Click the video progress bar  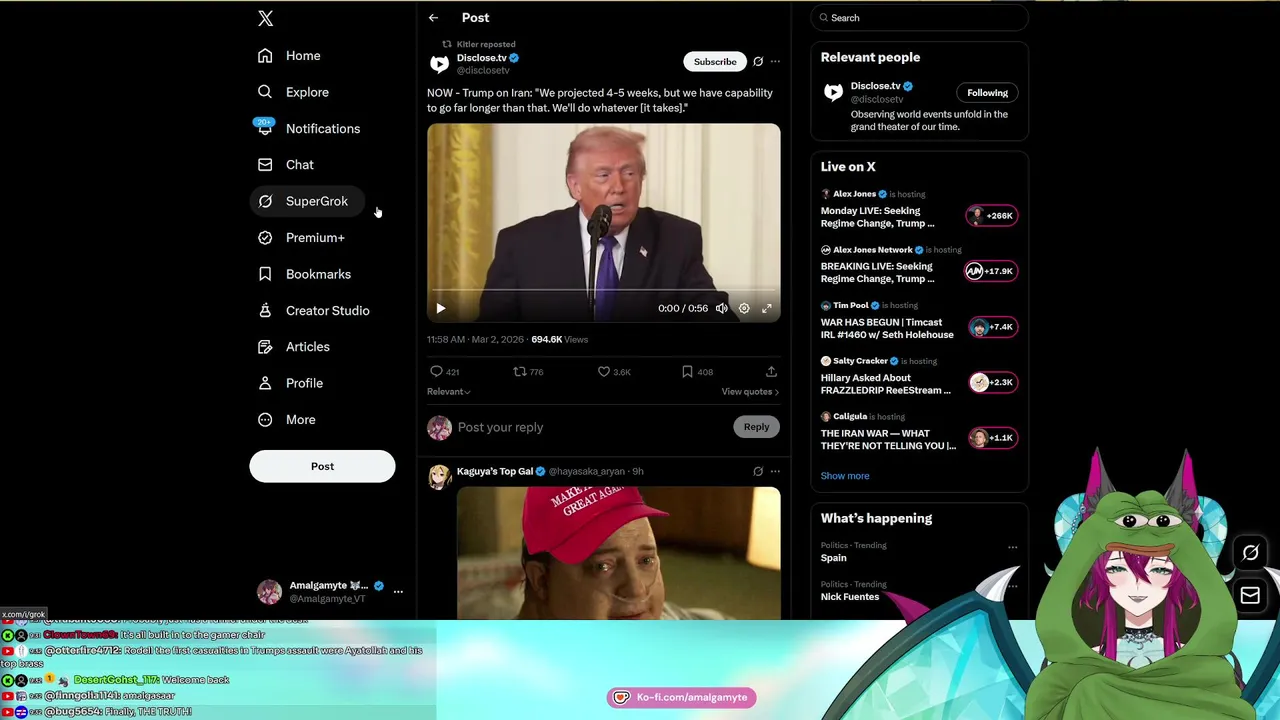click(604, 291)
